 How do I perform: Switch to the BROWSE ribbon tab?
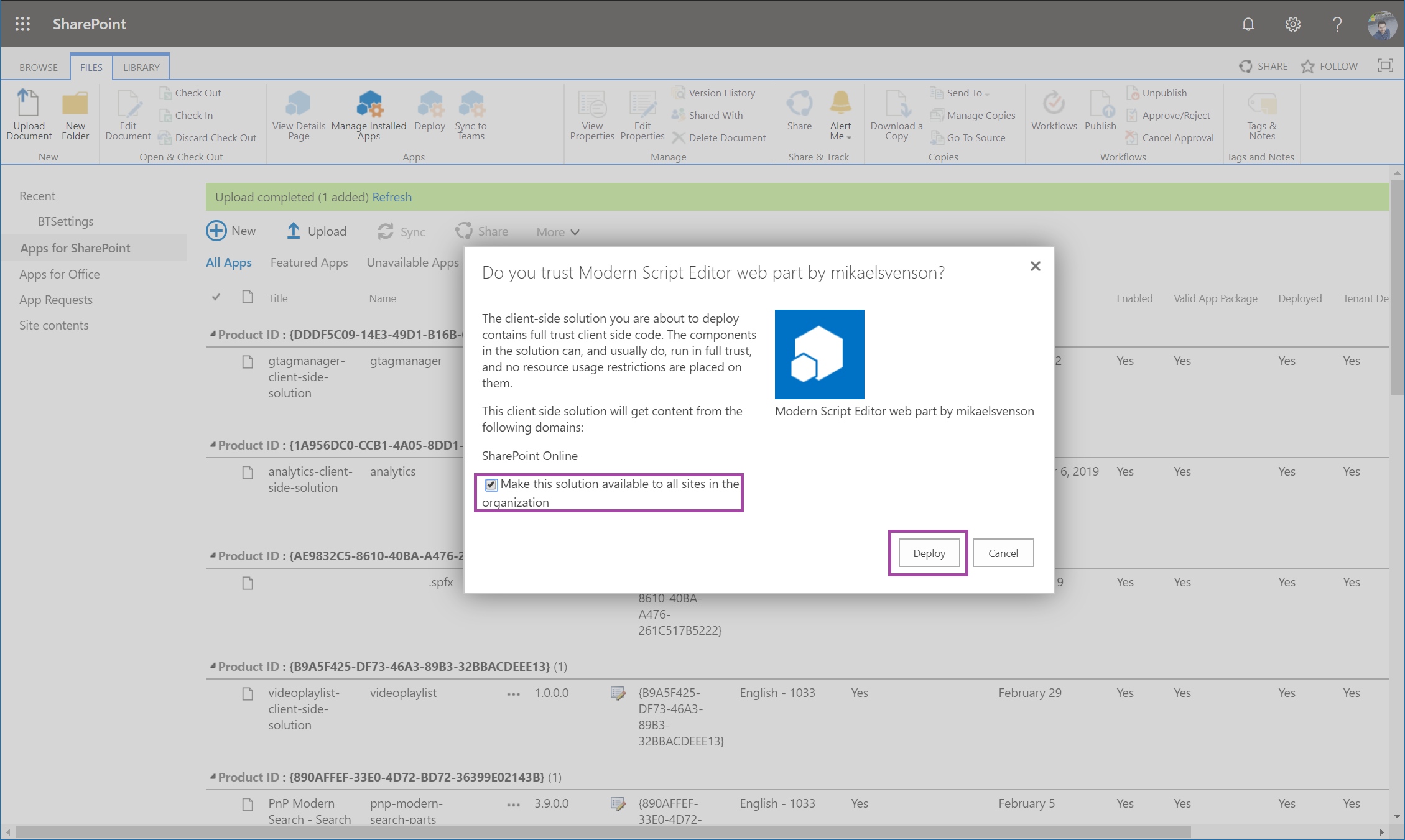[x=39, y=67]
